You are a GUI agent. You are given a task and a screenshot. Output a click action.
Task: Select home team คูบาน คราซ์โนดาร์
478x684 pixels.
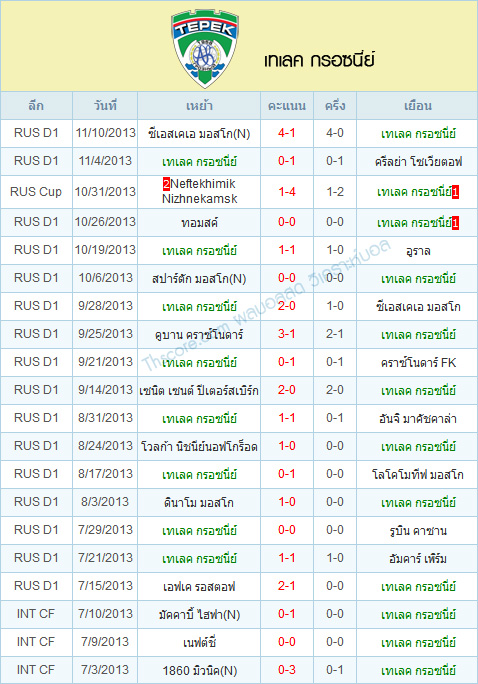(x=199, y=335)
